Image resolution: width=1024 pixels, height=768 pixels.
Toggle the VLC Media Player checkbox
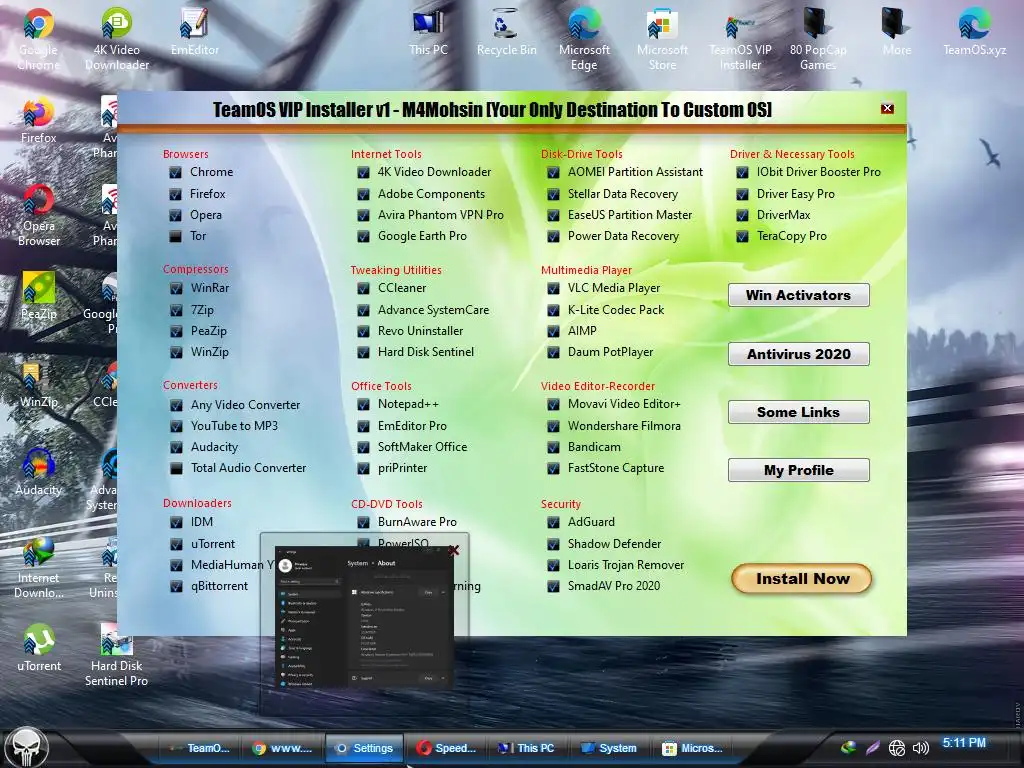coord(552,288)
